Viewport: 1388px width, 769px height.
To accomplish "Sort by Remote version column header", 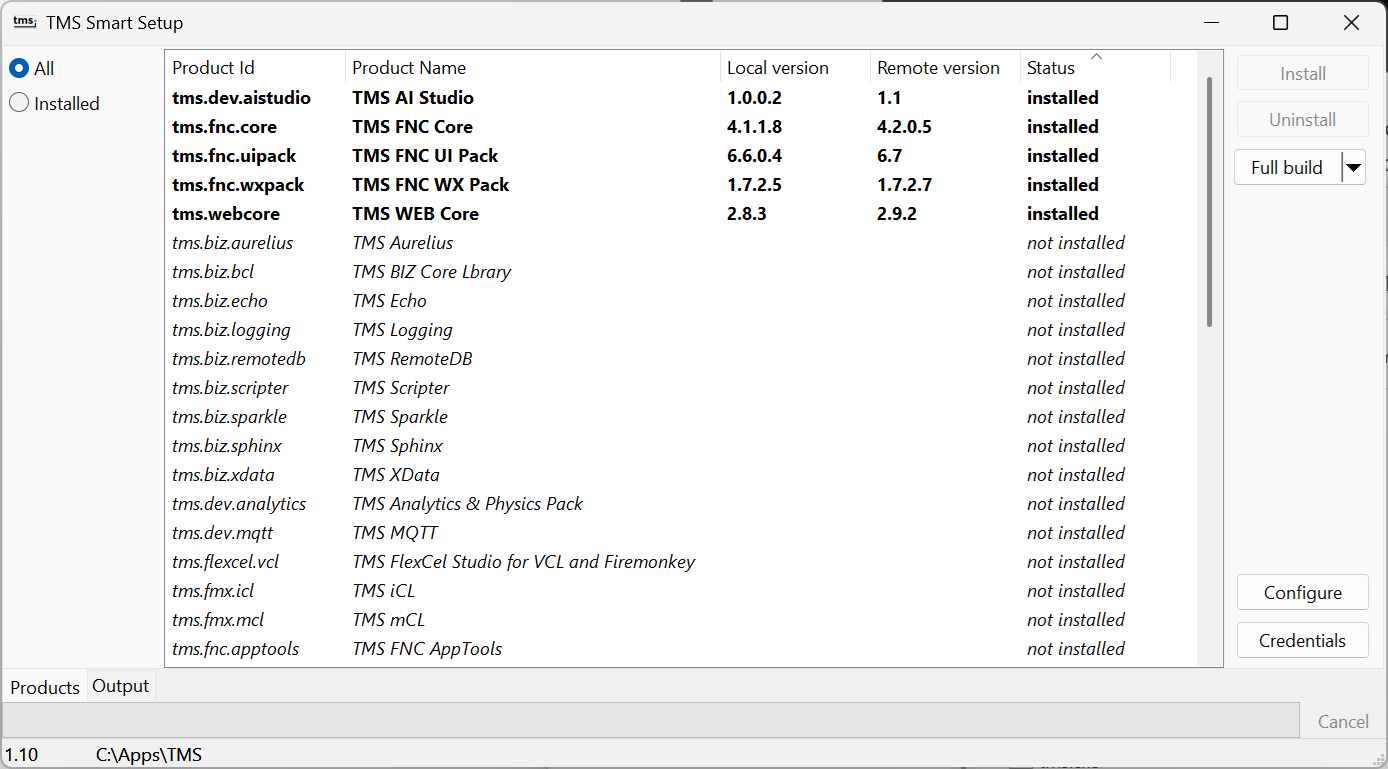I will pyautogui.click(x=945, y=68).
